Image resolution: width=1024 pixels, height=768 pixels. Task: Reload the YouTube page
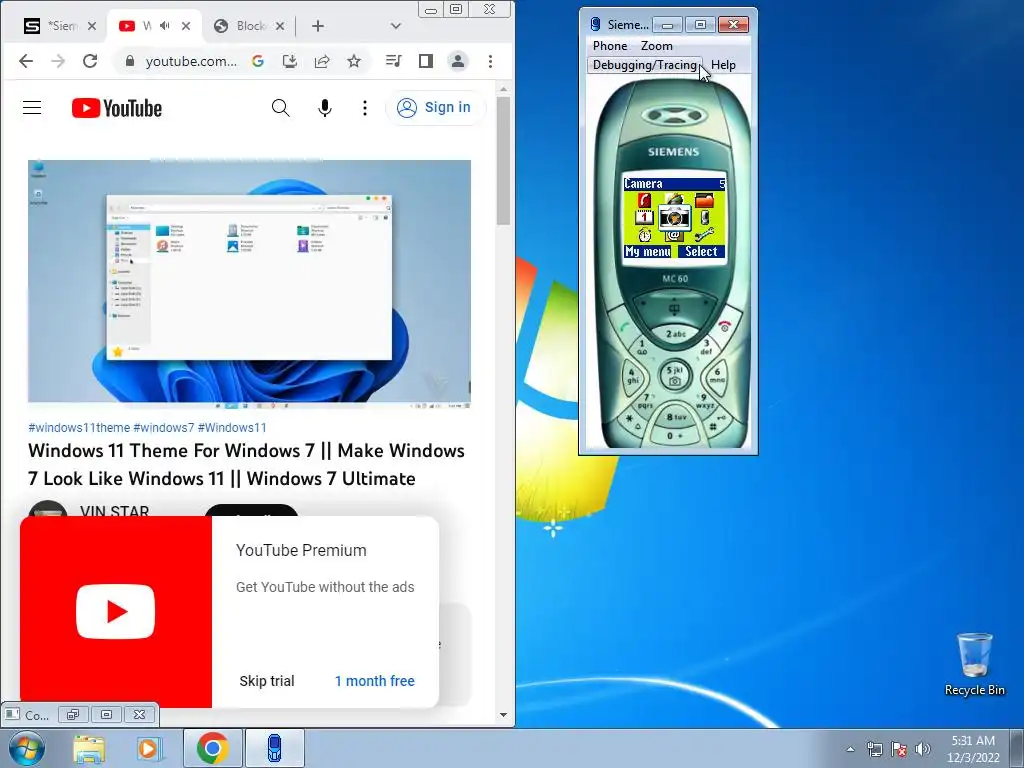(x=89, y=61)
